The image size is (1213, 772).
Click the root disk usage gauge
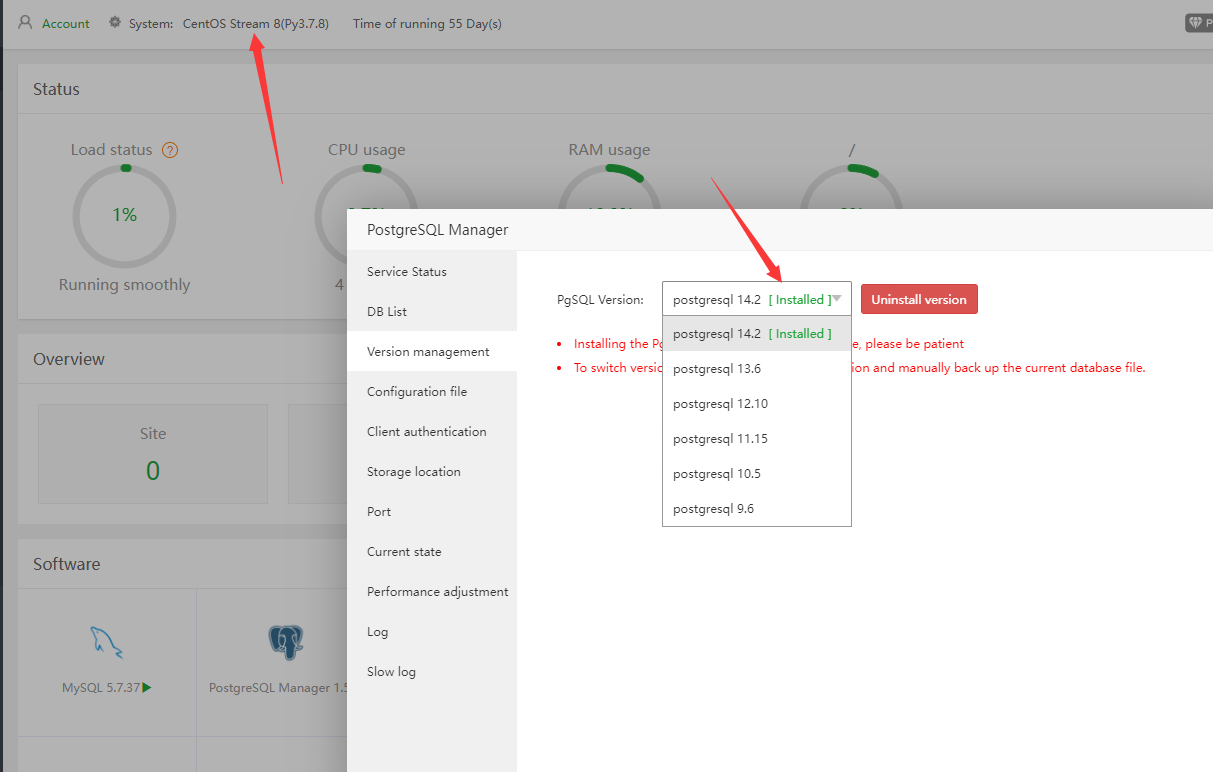coord(851,187)
